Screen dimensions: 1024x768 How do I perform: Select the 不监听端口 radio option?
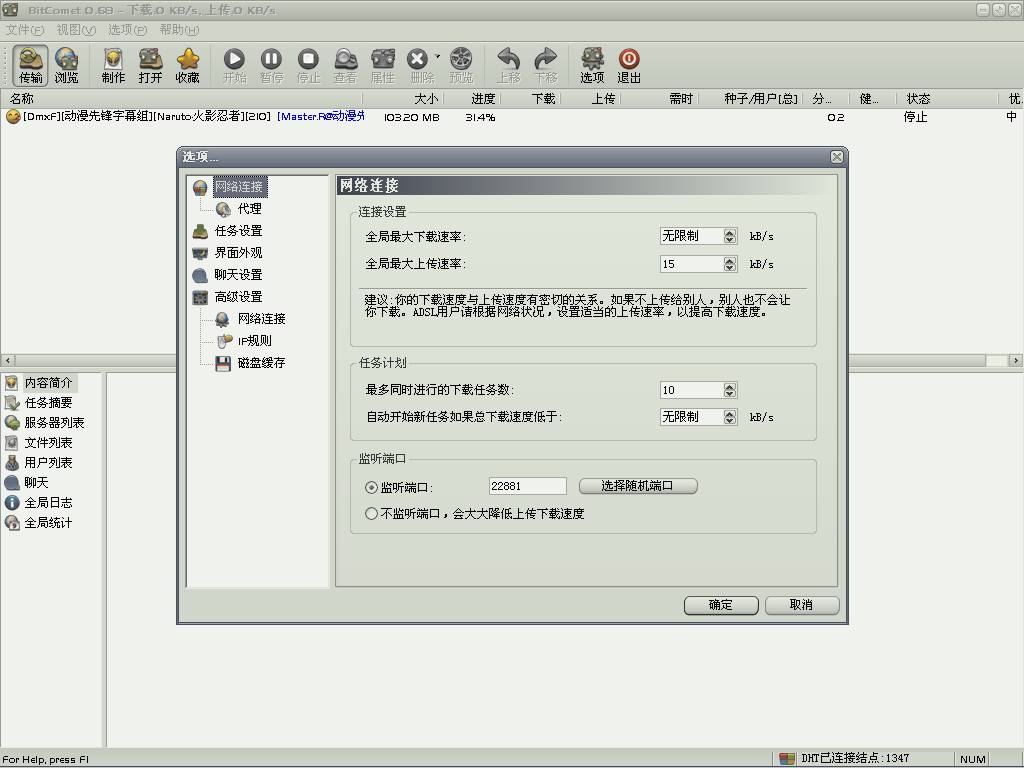372,514
